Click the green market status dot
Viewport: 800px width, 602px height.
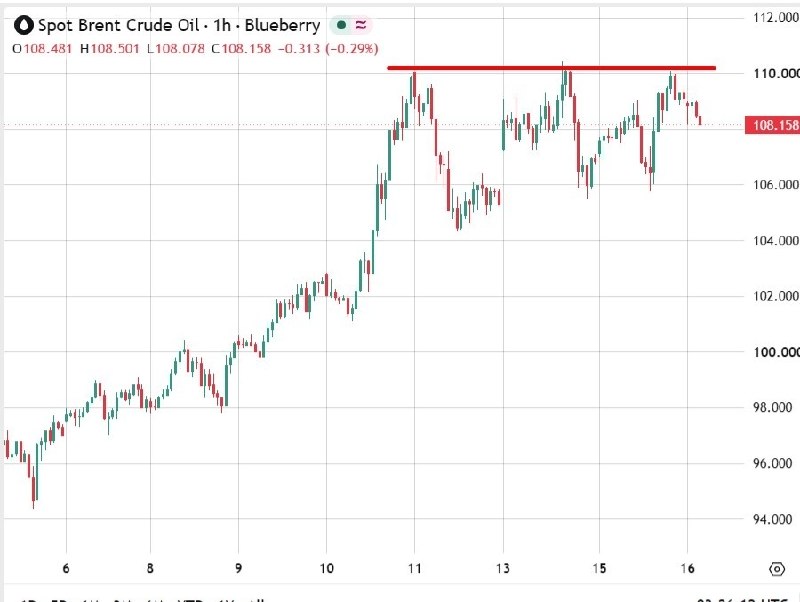click(x=341, y=24)
